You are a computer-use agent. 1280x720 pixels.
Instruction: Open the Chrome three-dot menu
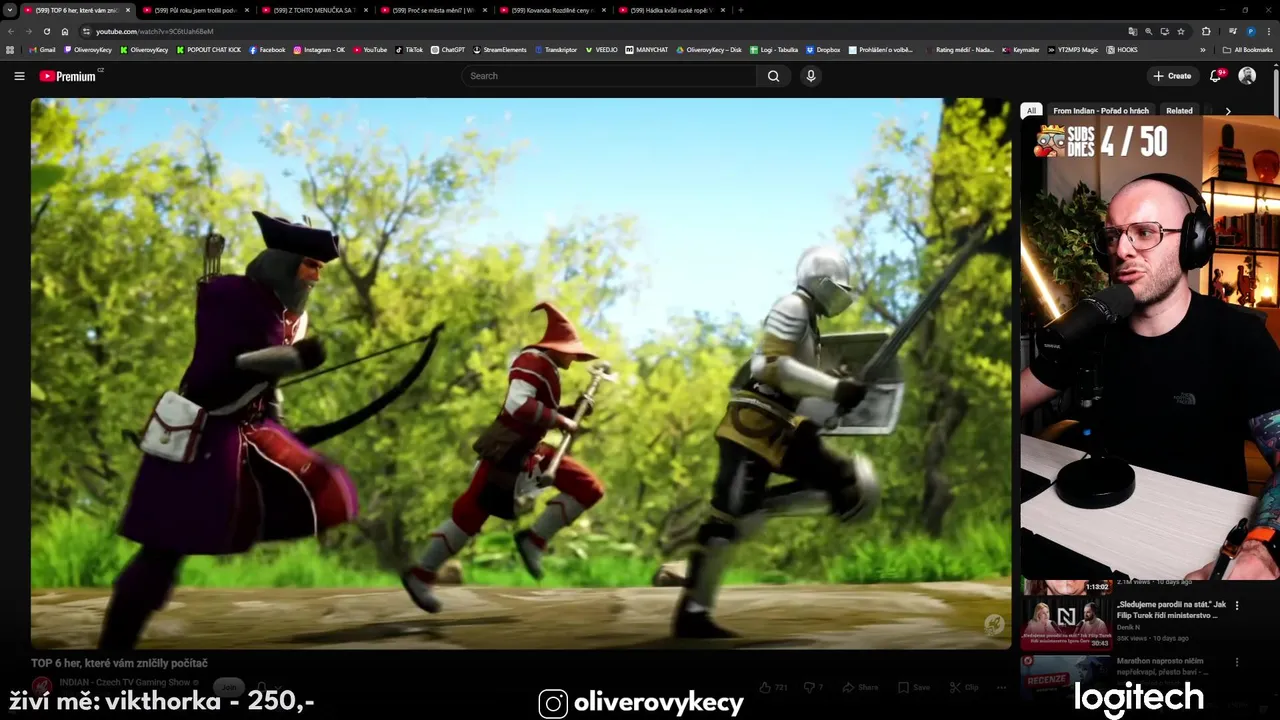[x=1269, y=31]
